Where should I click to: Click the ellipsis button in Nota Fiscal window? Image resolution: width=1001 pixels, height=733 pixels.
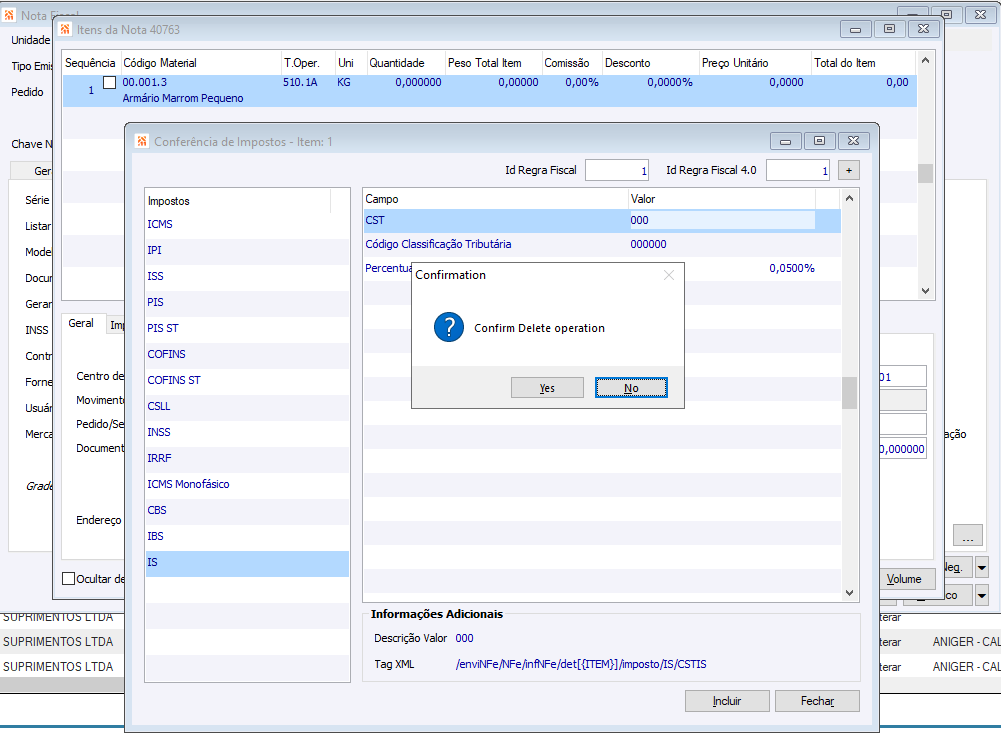[x=968, y=535]
